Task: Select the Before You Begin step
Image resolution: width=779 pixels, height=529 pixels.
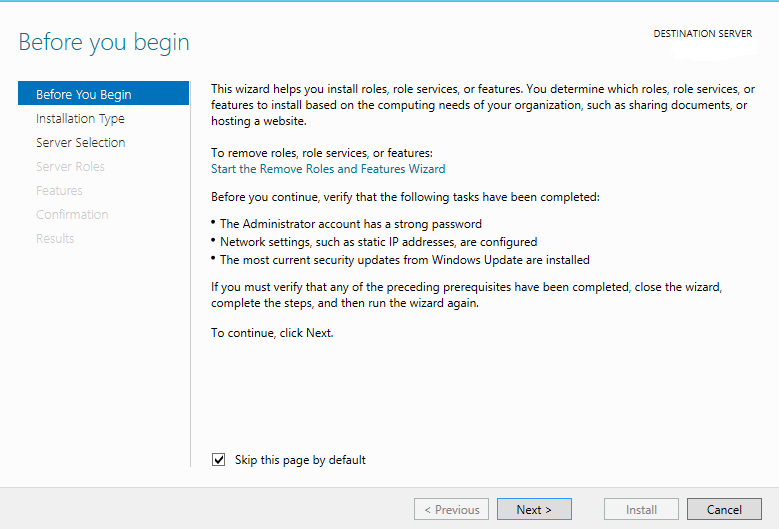Action: coord(84,95)
